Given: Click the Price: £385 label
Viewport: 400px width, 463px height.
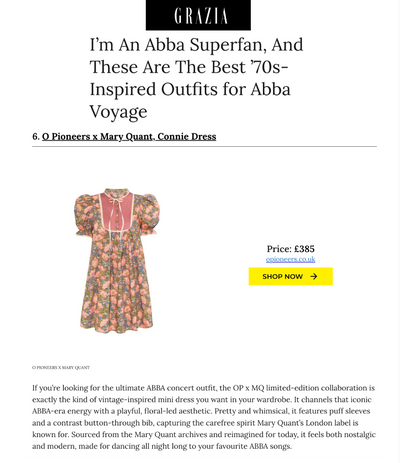Looking at the screenshot, I should coord(290,249).
